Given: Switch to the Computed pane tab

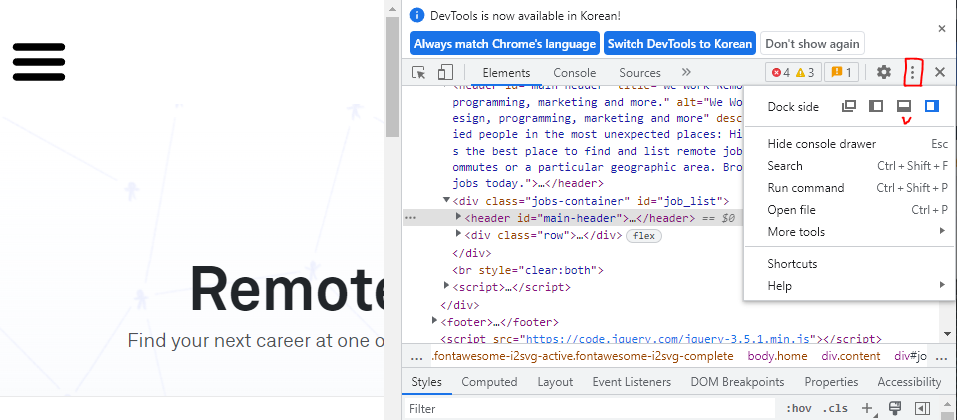Looking at the screenshot, I should pyautogui.click(x=489, y=382).
